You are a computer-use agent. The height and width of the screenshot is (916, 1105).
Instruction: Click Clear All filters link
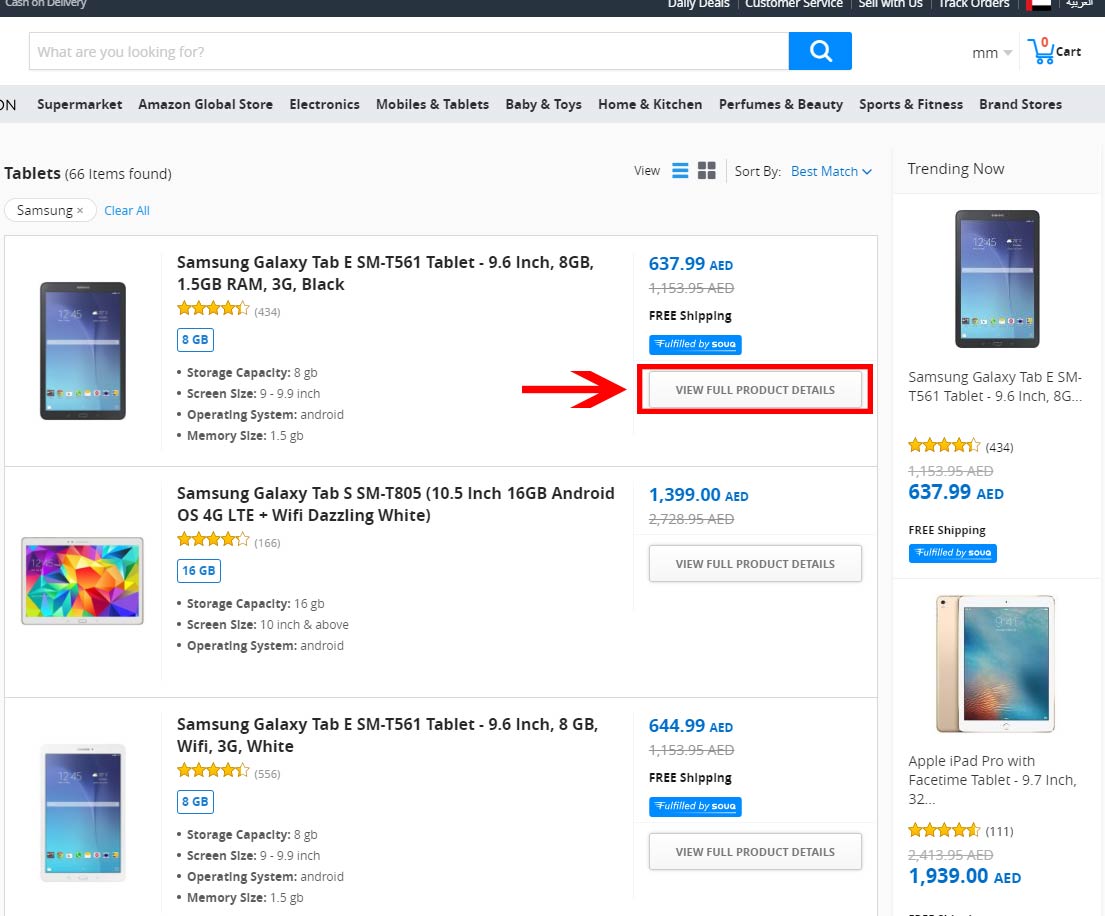point(127,211)
